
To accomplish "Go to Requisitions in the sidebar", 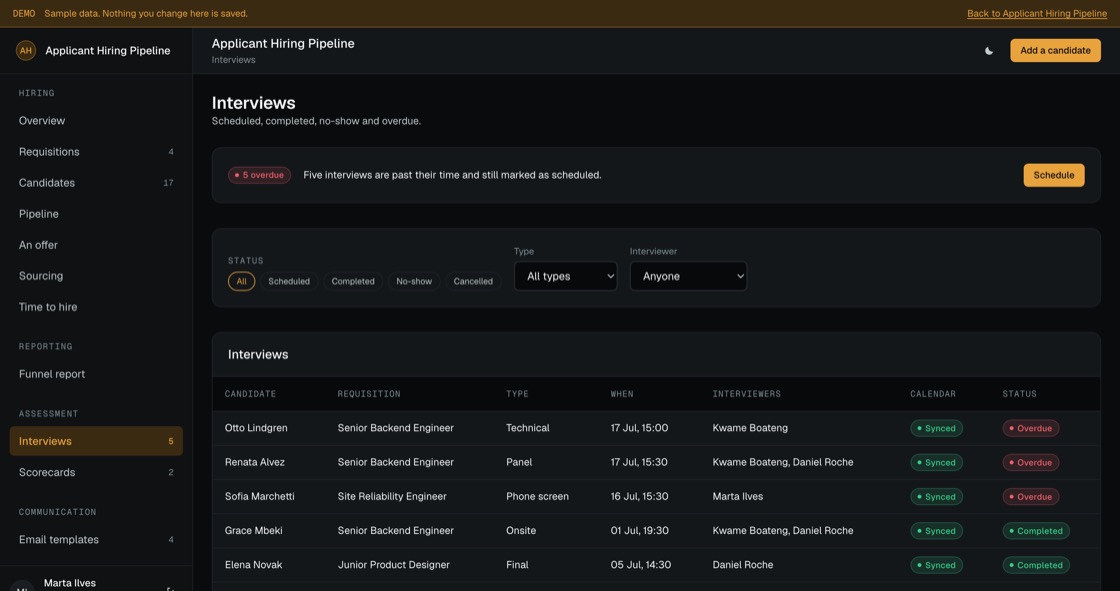I will point(96,152).
